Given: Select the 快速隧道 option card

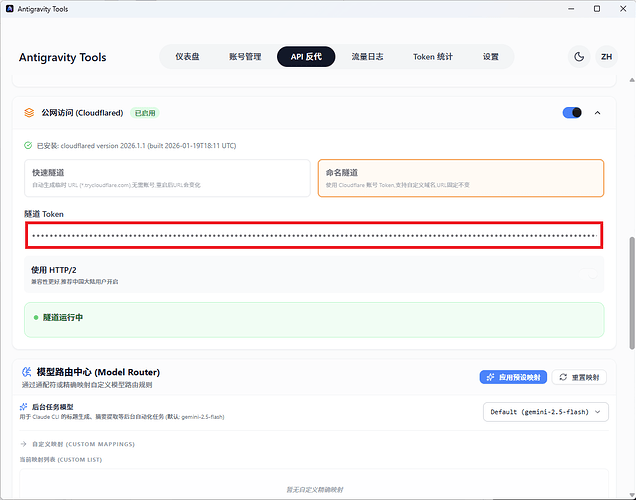Looking at the screenshot, I should (167, 178).
